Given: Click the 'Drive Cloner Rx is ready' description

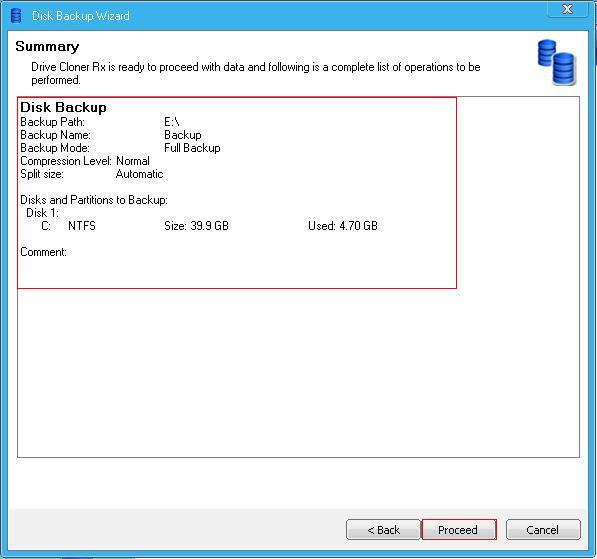Looking at the screenshot, I should coord(255,73).
